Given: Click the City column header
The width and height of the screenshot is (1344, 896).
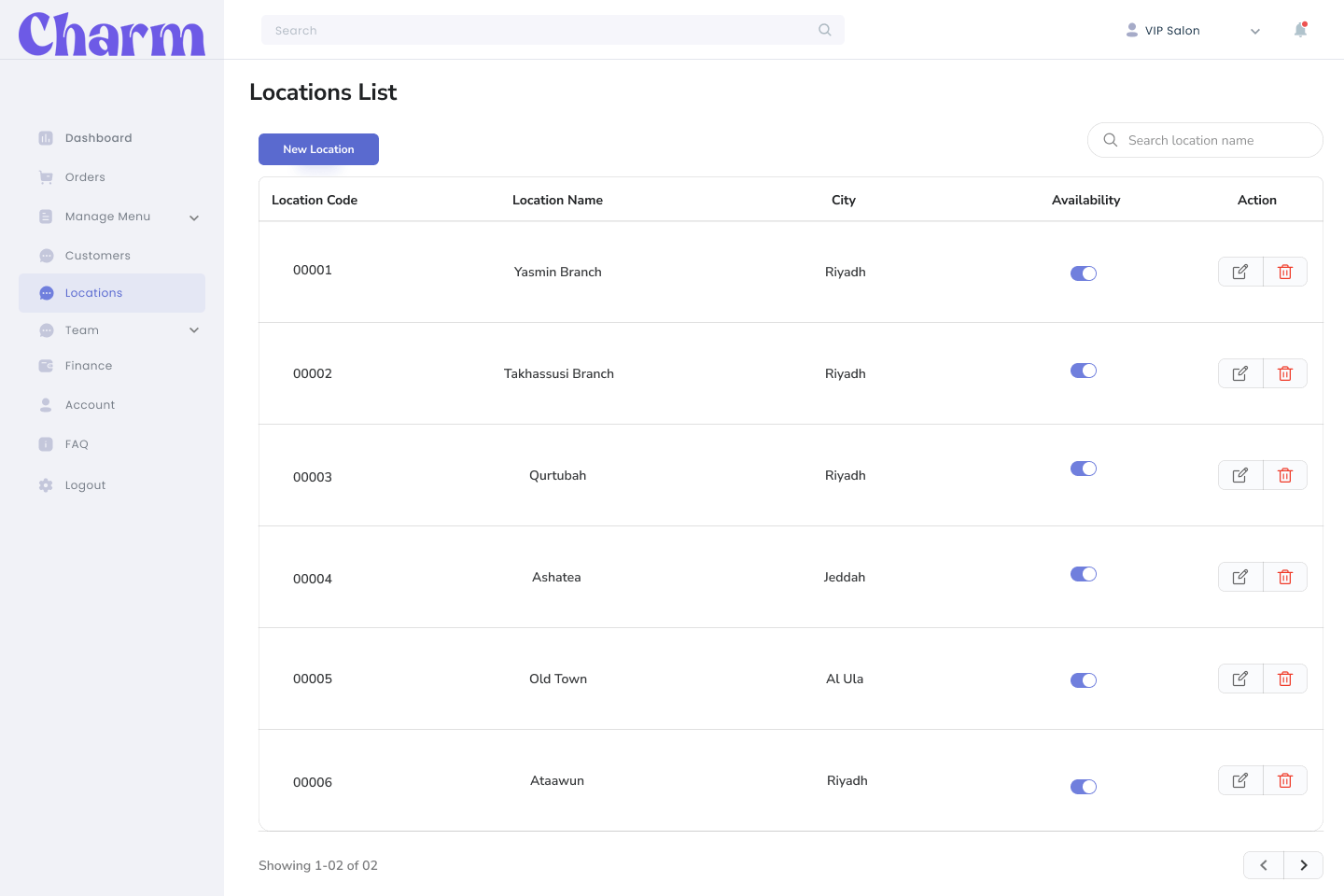Looking at the screenshot, I should (x=844, y=200).
